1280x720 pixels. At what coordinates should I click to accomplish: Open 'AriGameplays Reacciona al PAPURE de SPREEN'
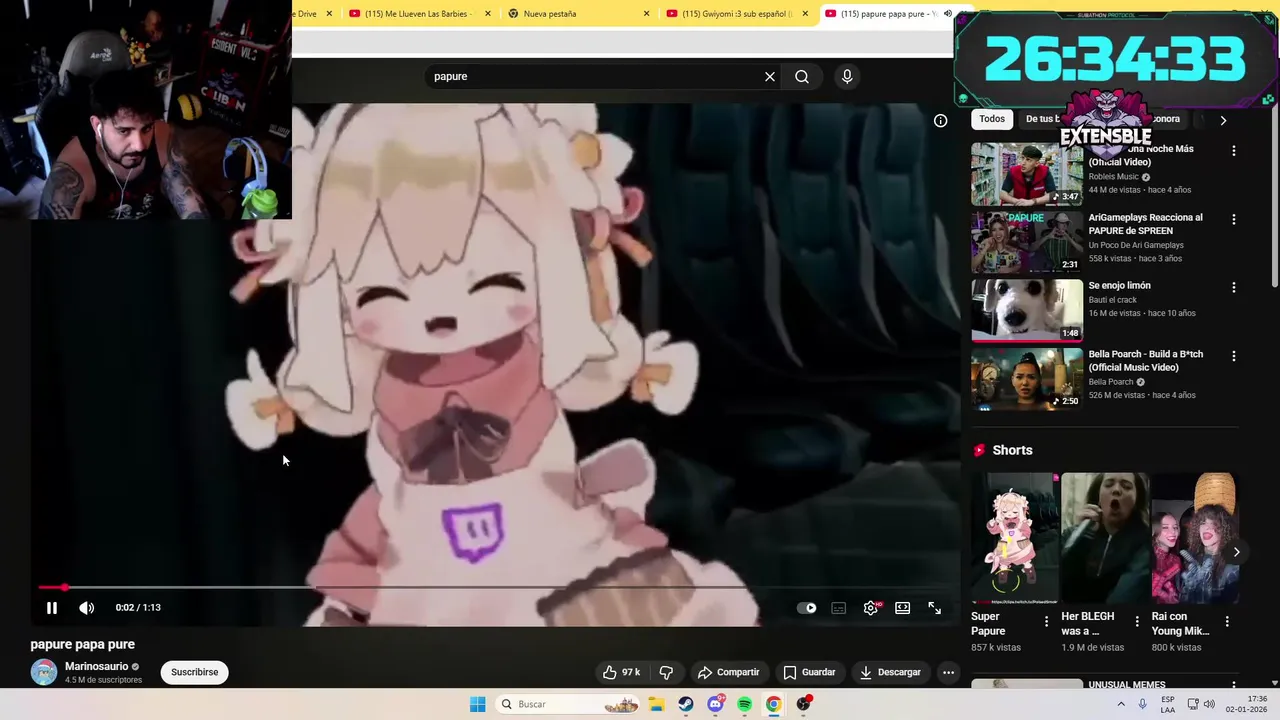click(x=1145, y=224)
